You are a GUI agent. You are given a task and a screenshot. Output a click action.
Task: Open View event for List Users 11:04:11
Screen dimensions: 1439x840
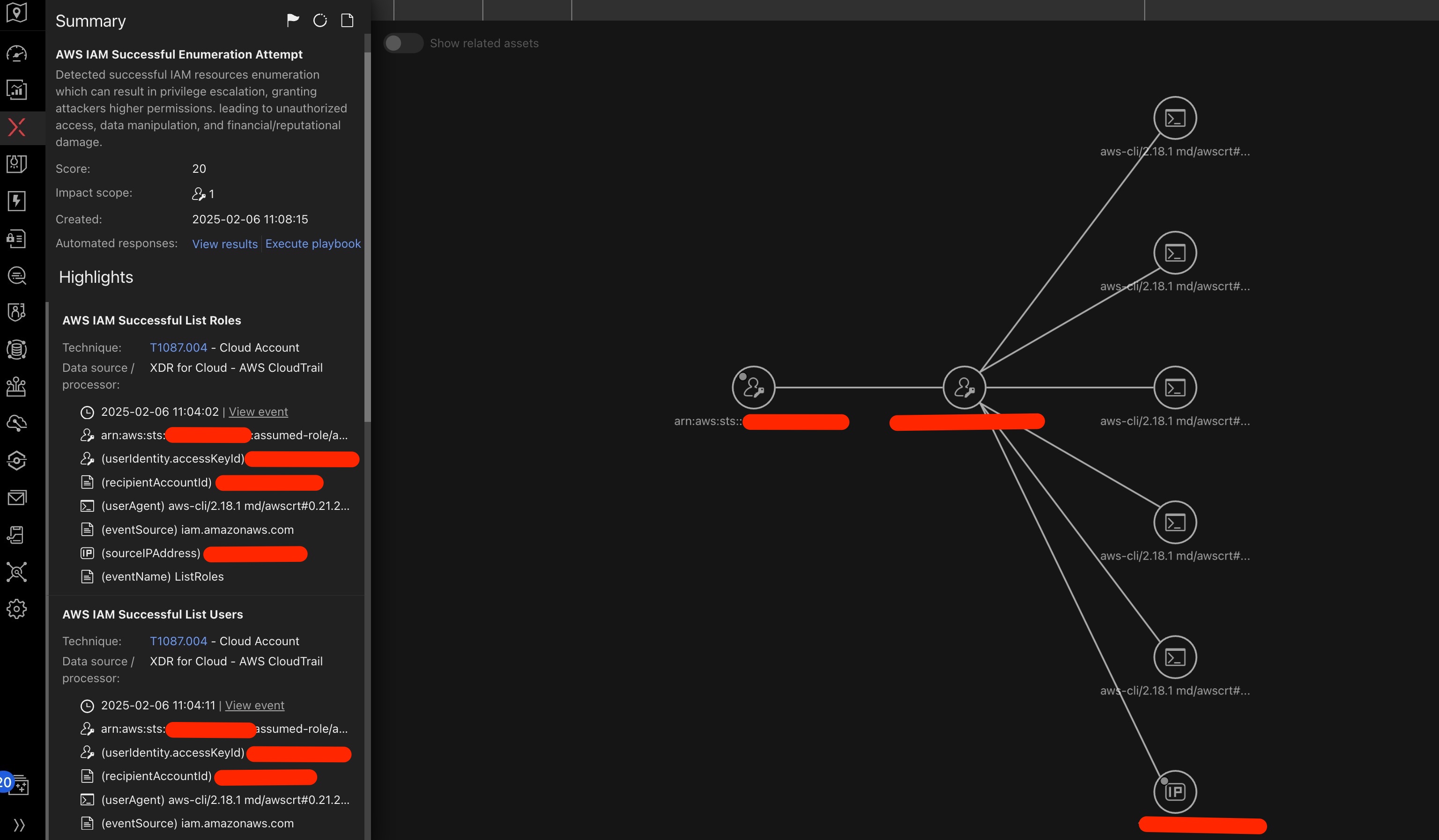(255, 705)
